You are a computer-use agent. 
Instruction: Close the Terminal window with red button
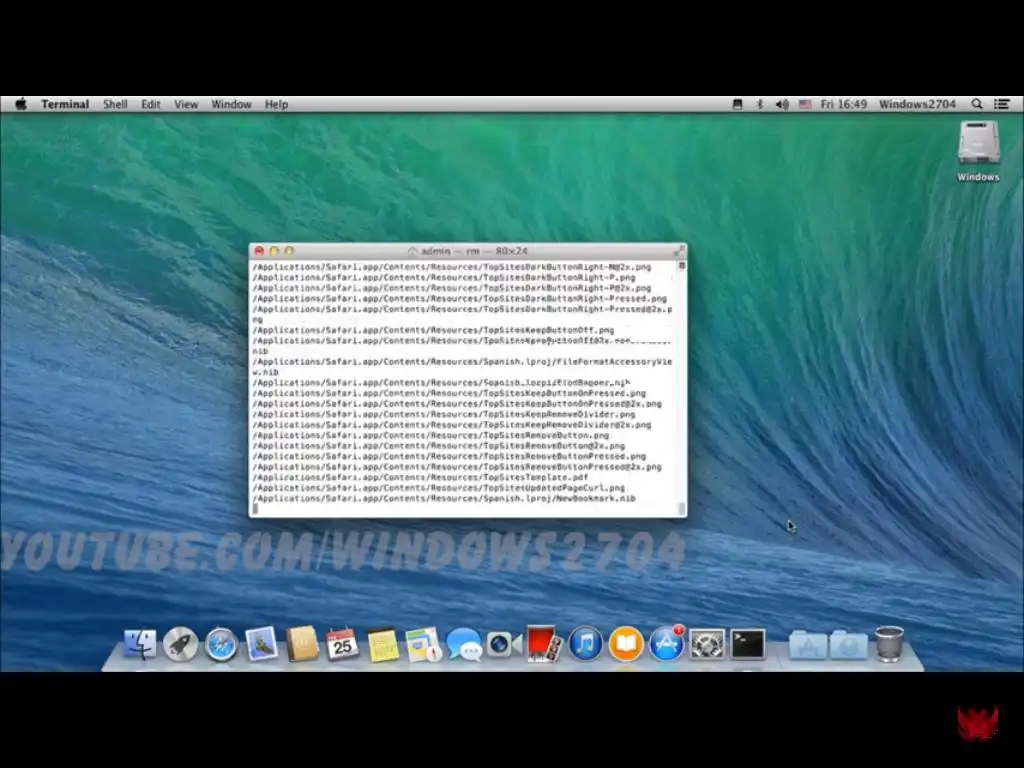tap(259, 251)
